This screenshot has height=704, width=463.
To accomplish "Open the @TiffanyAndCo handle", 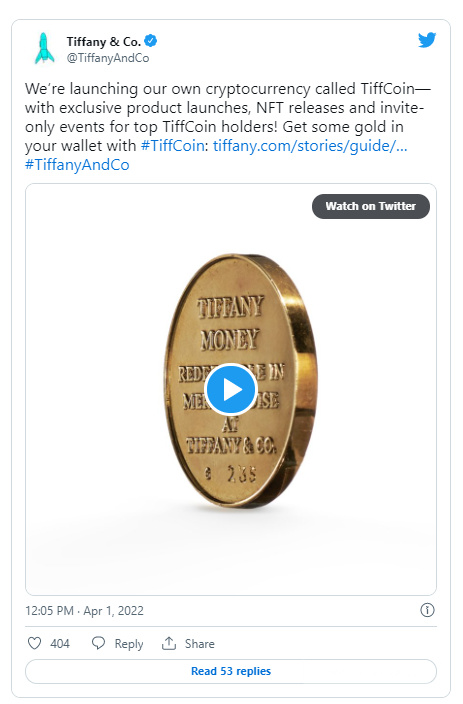I will click(x=108, y=58).
